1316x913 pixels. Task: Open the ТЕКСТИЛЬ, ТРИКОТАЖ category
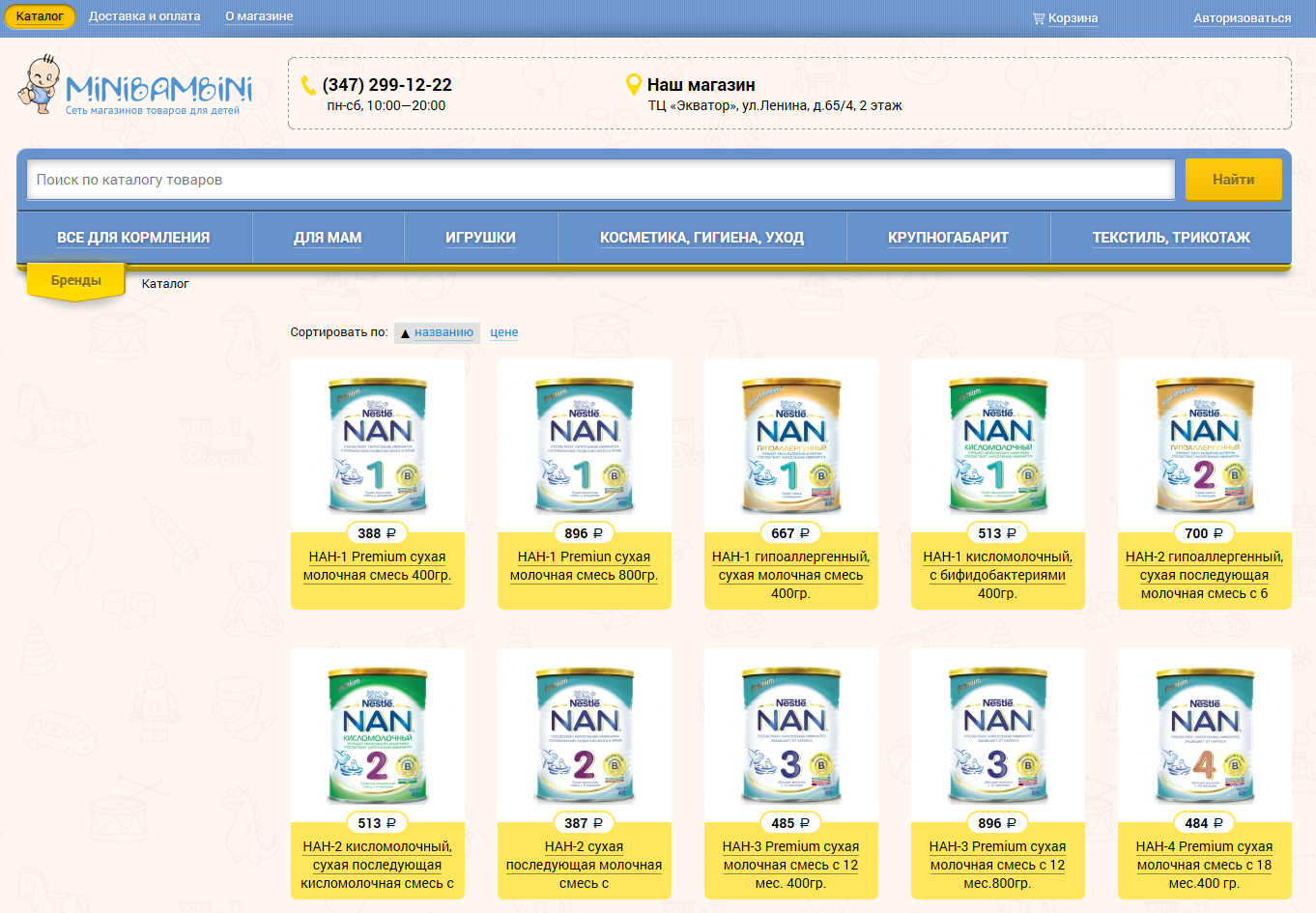(x=1171, y=238)
